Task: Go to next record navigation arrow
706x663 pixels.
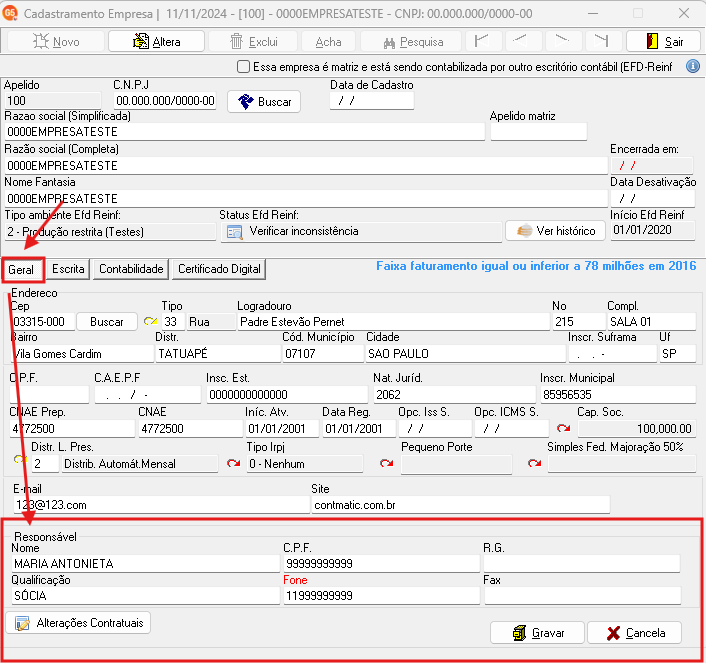Action: [562, 41]
